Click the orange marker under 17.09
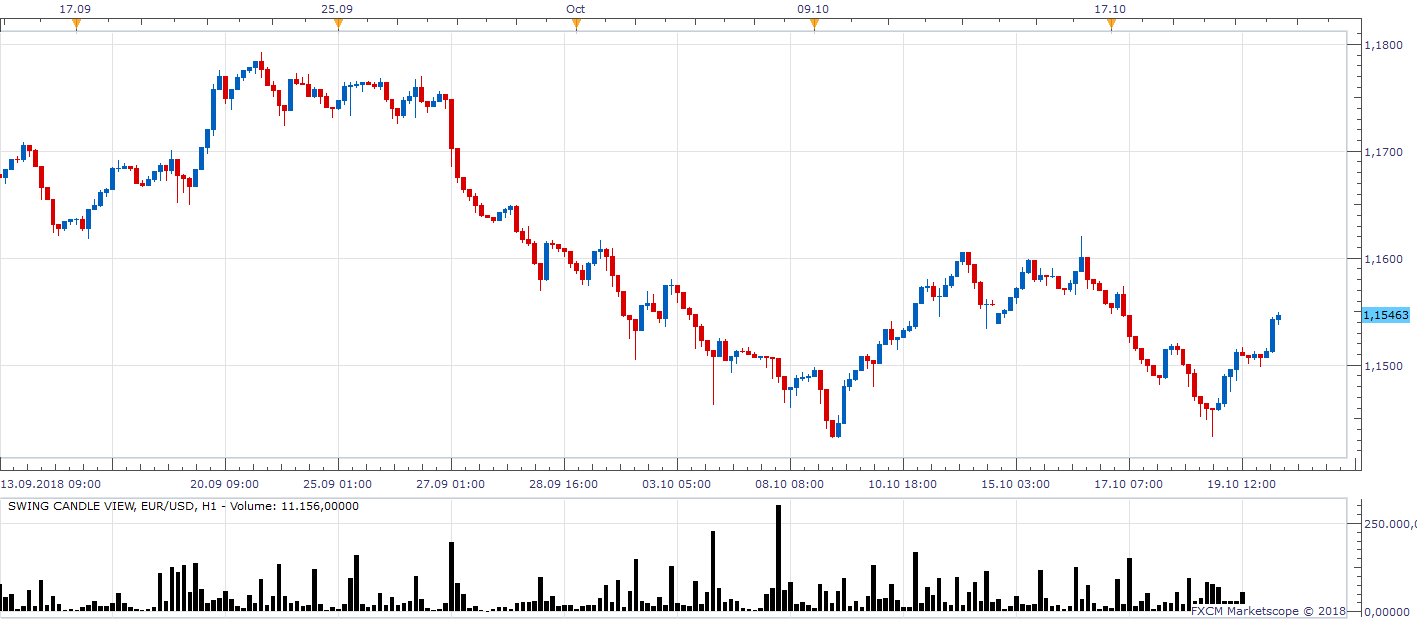 [76, 25]
